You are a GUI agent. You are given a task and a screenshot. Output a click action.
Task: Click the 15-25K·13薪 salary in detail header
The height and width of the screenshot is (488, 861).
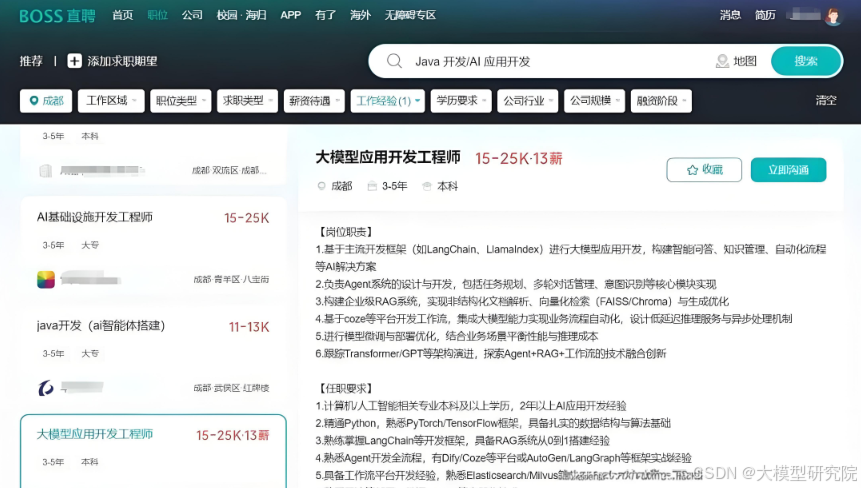[519, 159]
